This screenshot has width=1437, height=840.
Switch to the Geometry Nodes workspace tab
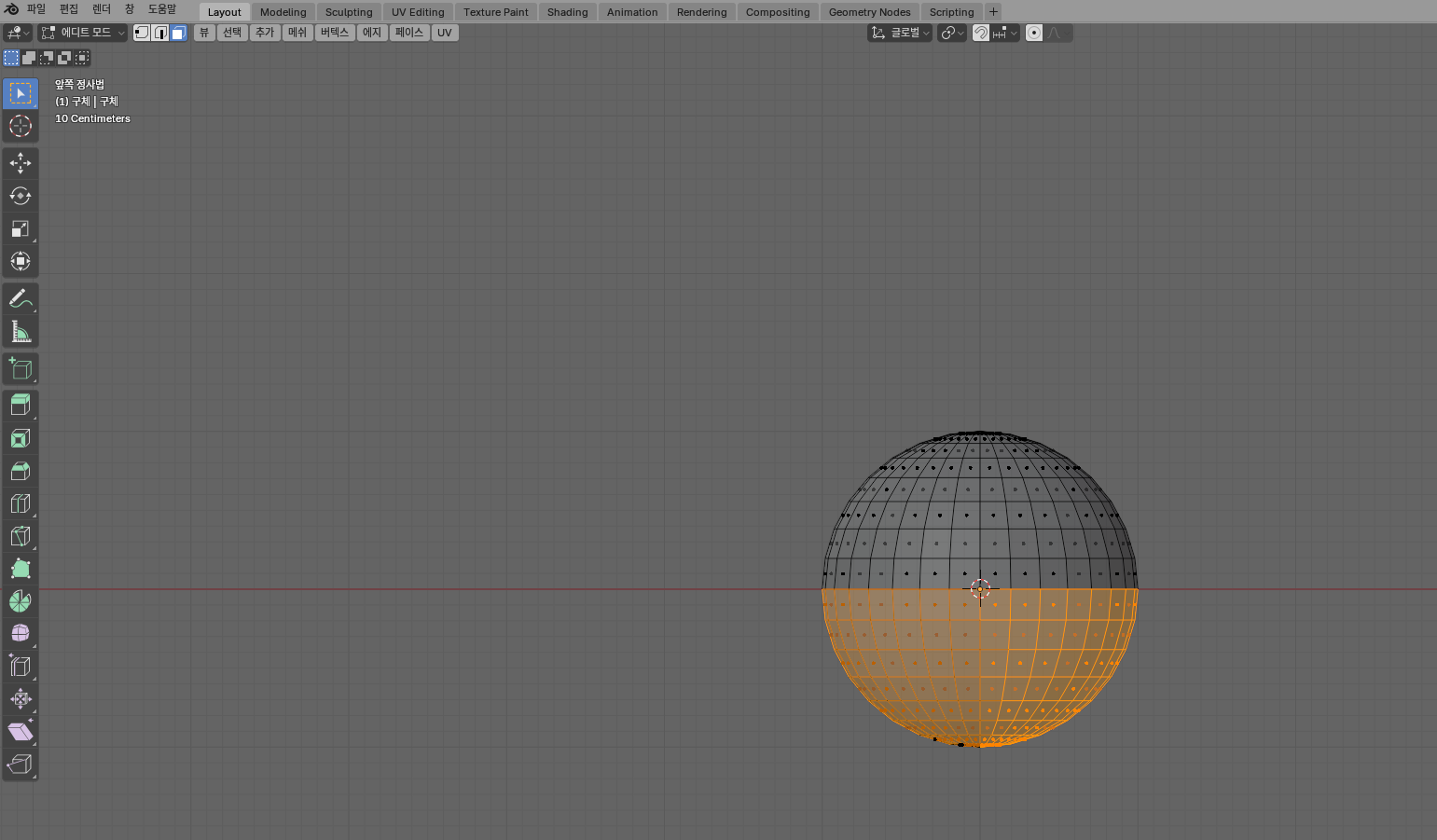(x=870, y=12)
